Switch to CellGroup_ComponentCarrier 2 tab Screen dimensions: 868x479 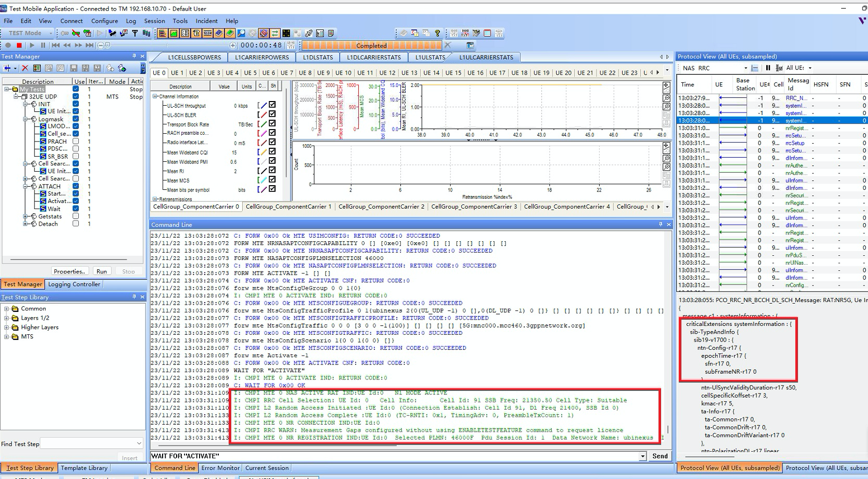pyautogui.click(x=381, y=207)
